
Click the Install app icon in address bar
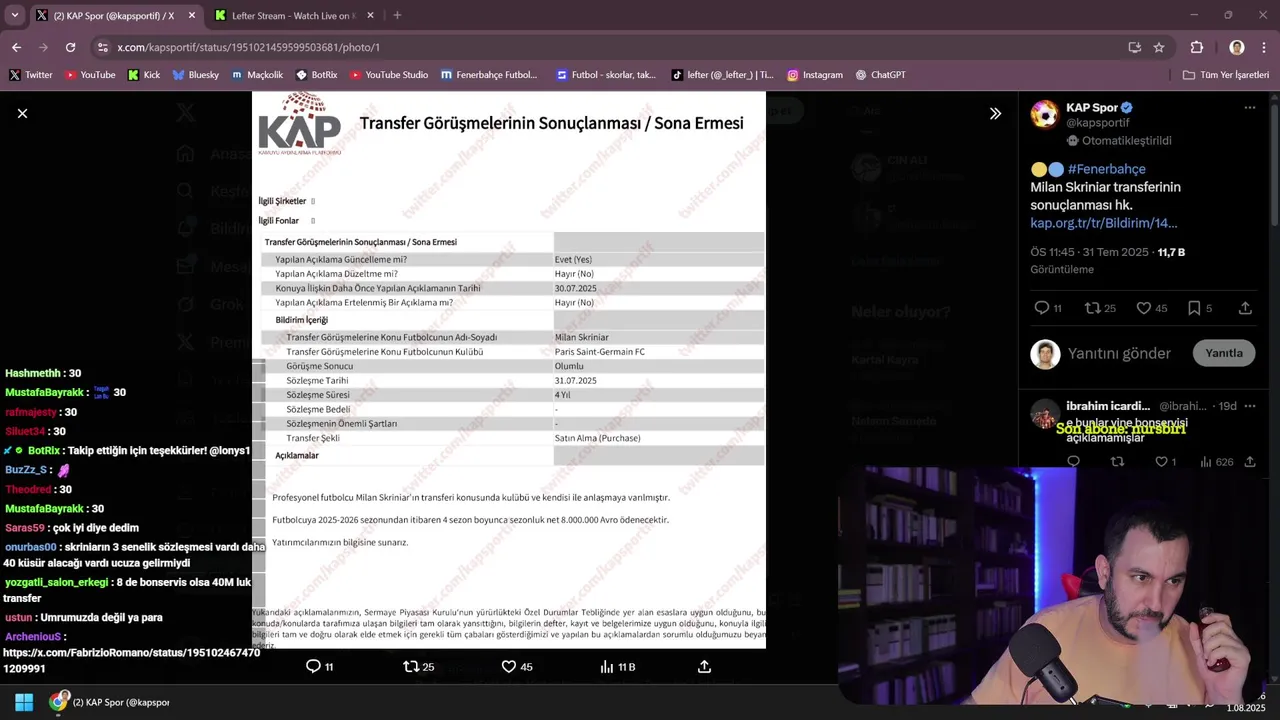[1134, 47]
